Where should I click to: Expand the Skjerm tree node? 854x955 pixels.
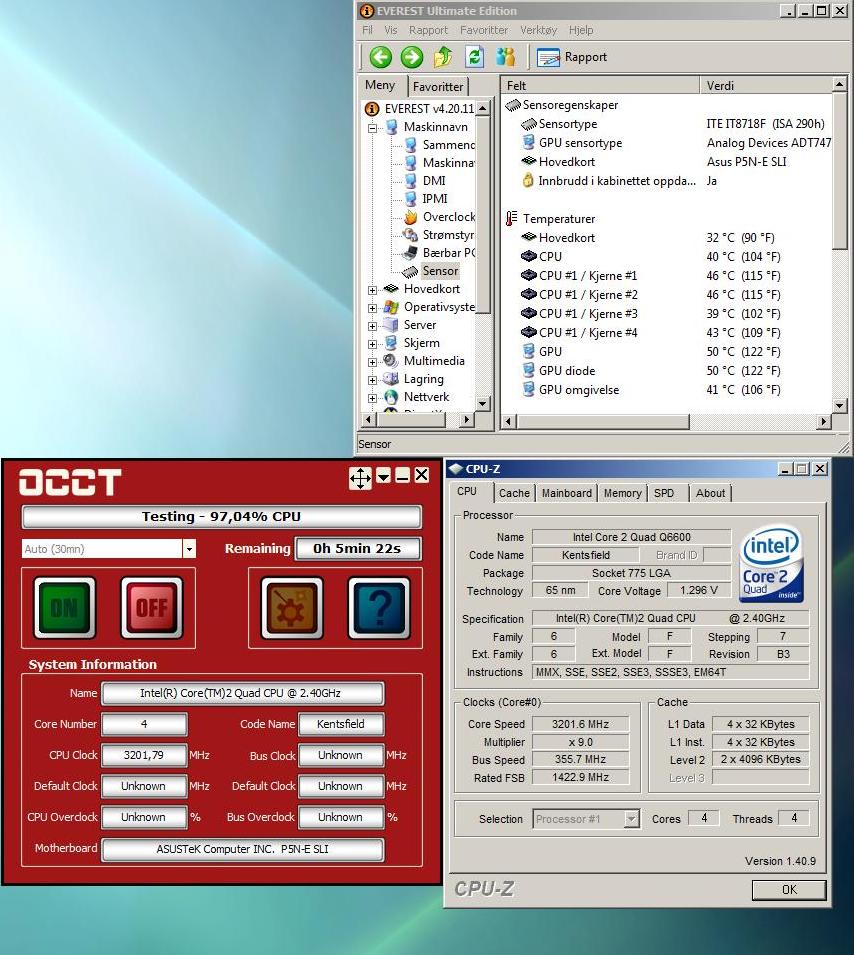372,344
